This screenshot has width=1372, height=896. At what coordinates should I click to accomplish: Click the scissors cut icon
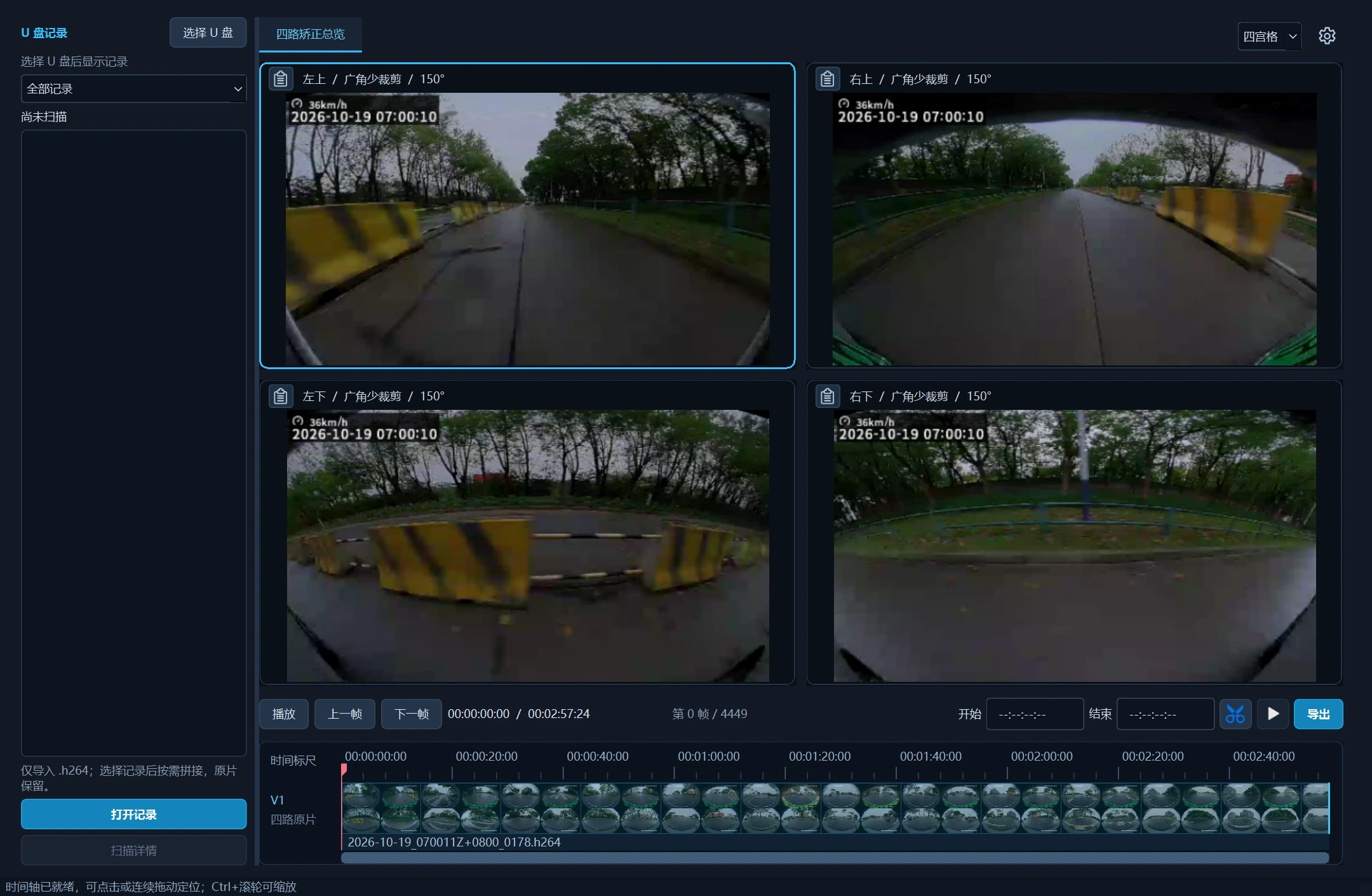tap(1235, 714)
